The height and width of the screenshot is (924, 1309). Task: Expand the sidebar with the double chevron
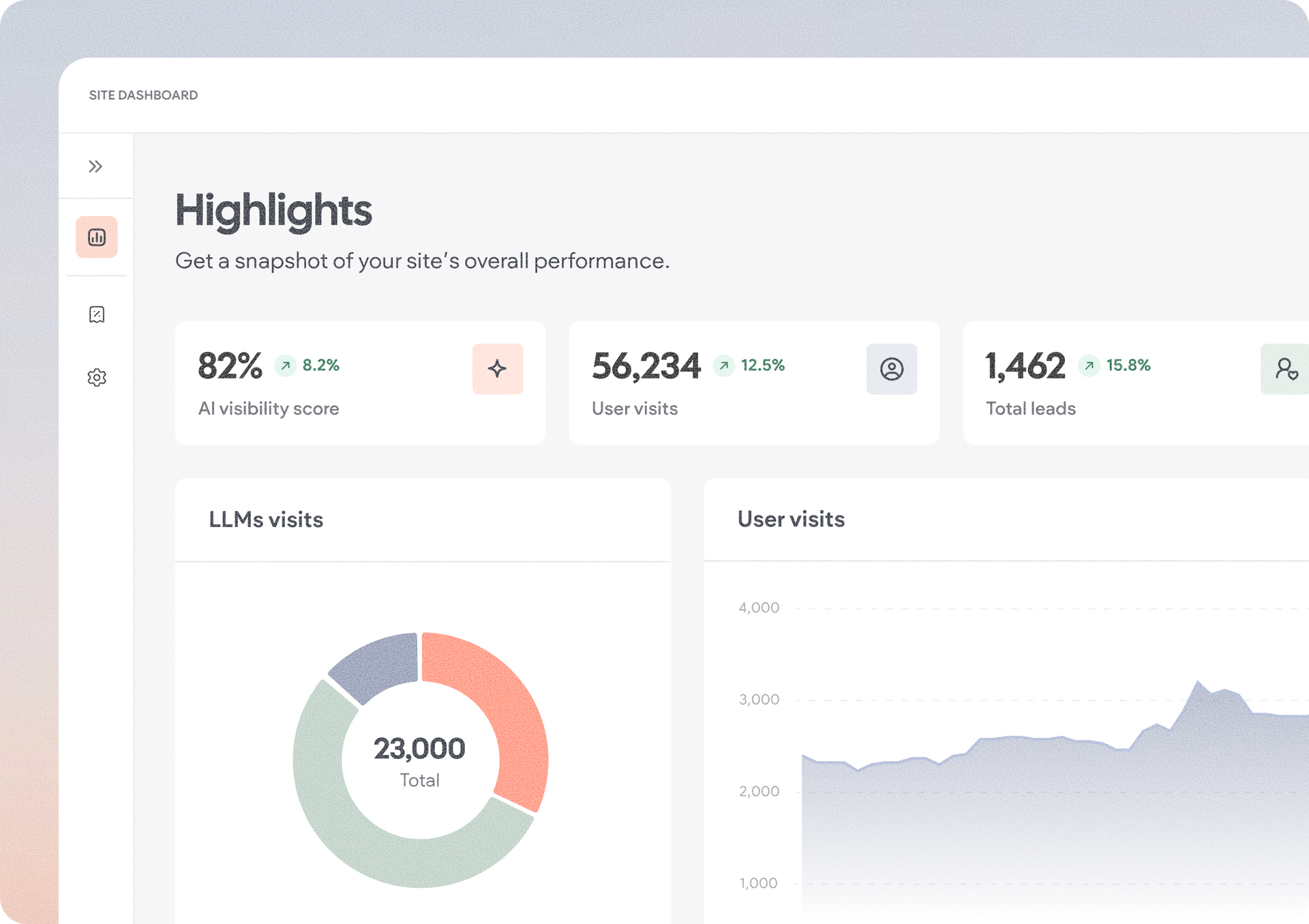95,166
